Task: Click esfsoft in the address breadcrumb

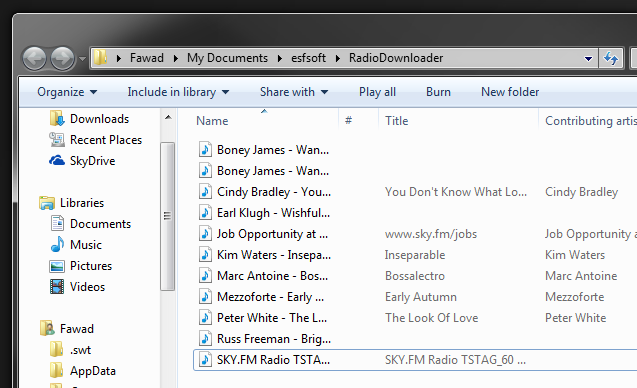Action: coord(308,58)
